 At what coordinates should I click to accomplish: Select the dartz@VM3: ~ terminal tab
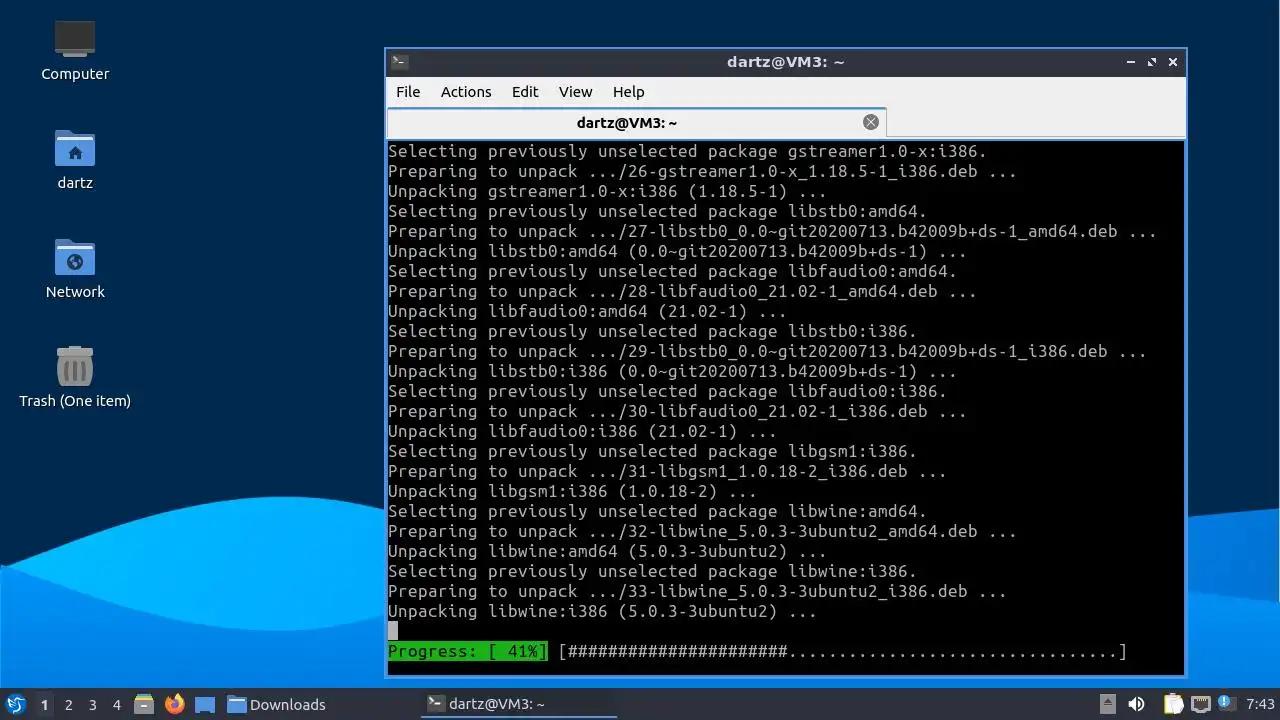point(636,122)
